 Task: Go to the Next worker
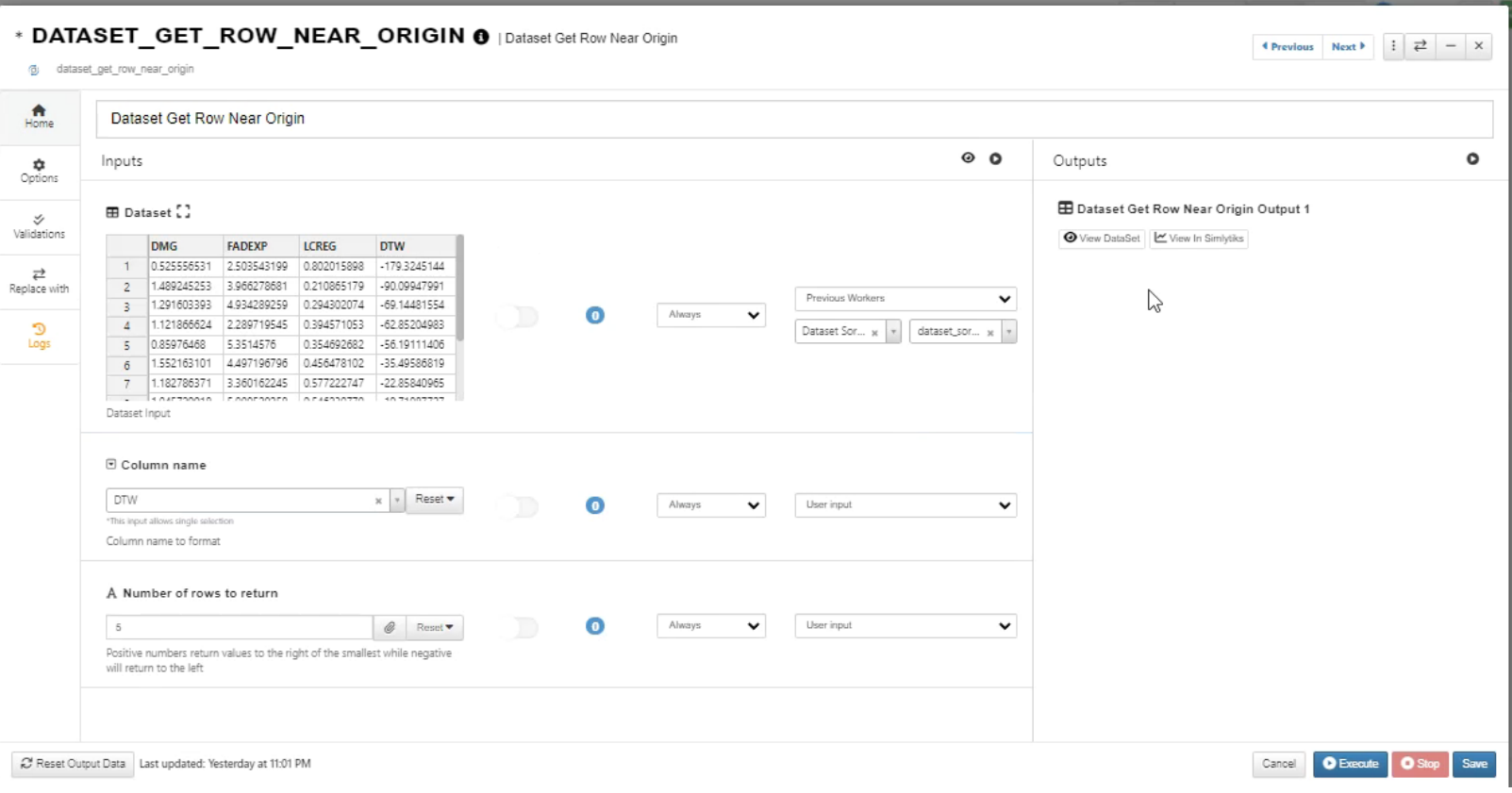pyautogui.click(x=1348, y=46)
